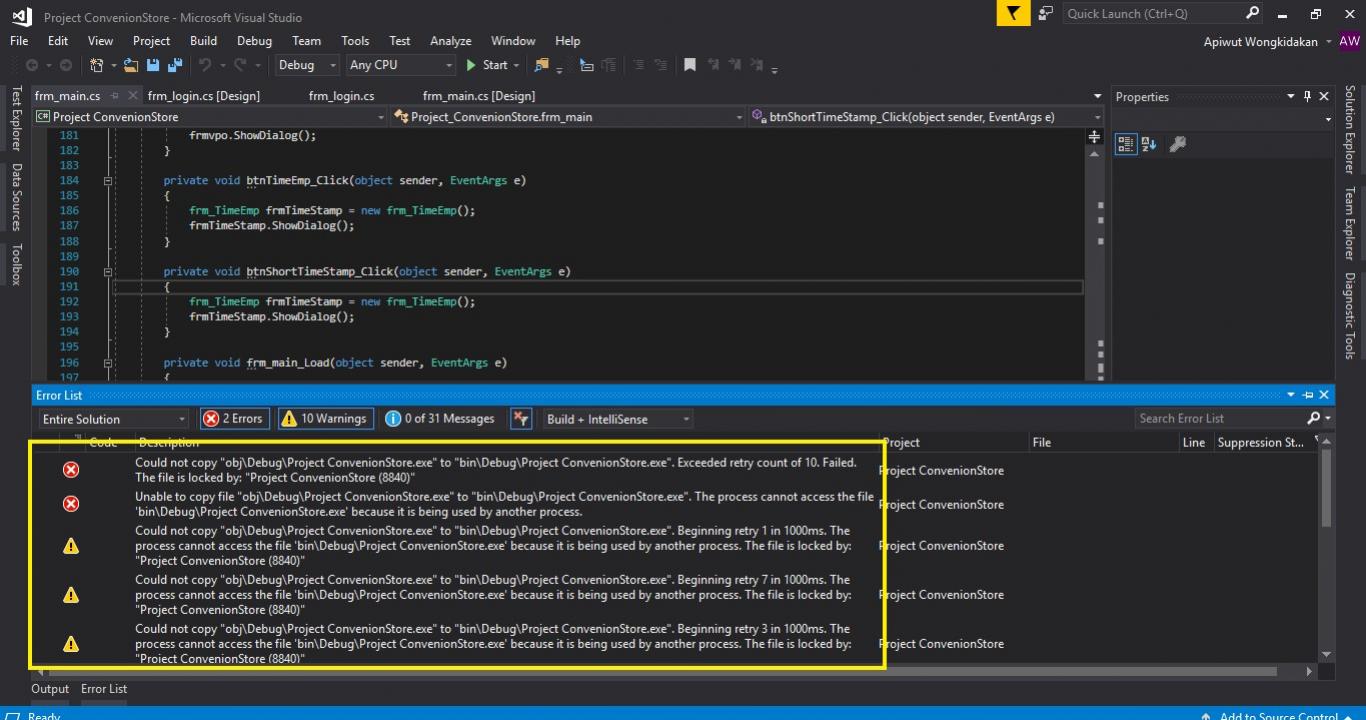Click the Open File folder icon
The image size is (1366, 720).
132,65
